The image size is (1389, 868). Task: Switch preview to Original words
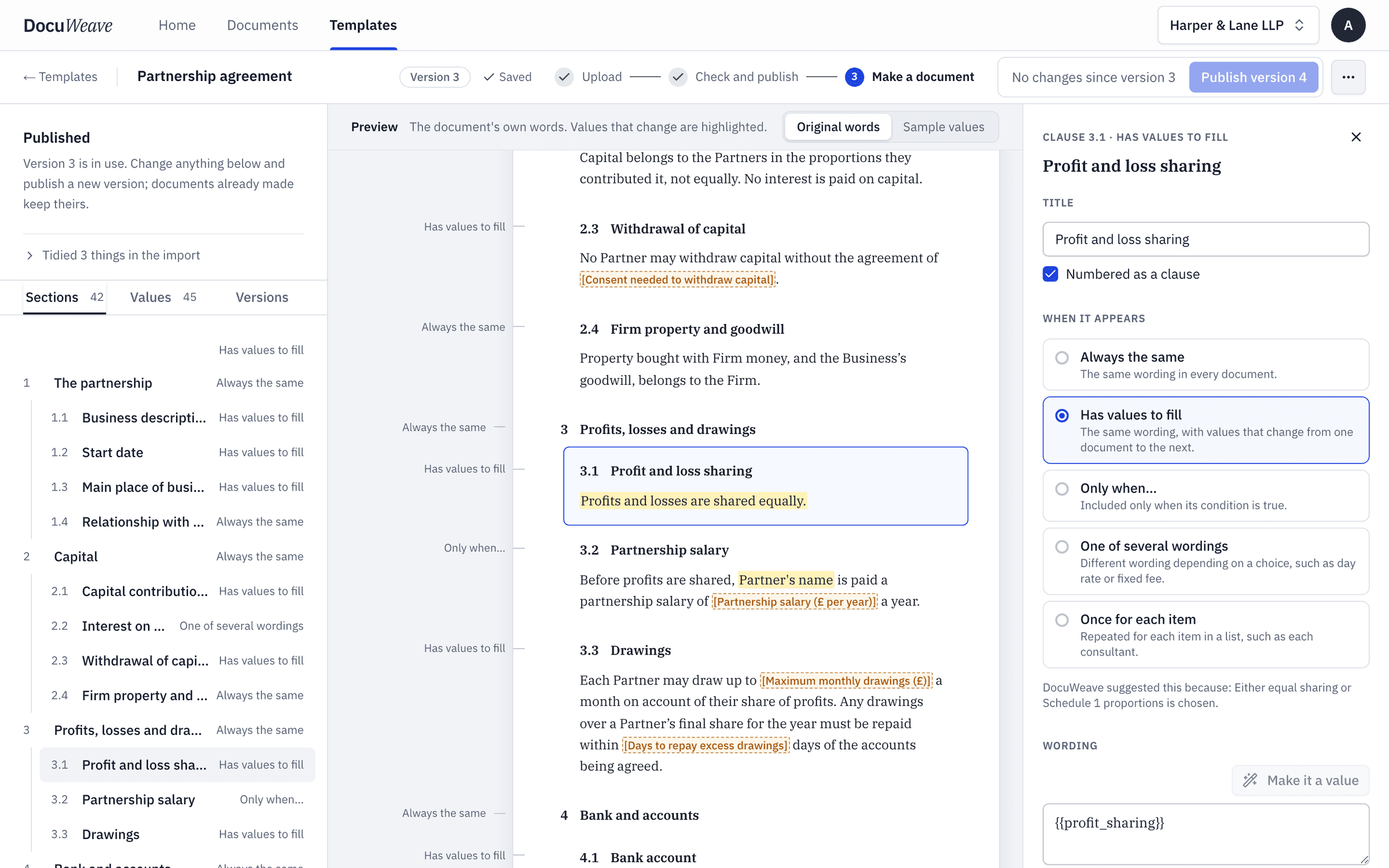click(837, 127)
